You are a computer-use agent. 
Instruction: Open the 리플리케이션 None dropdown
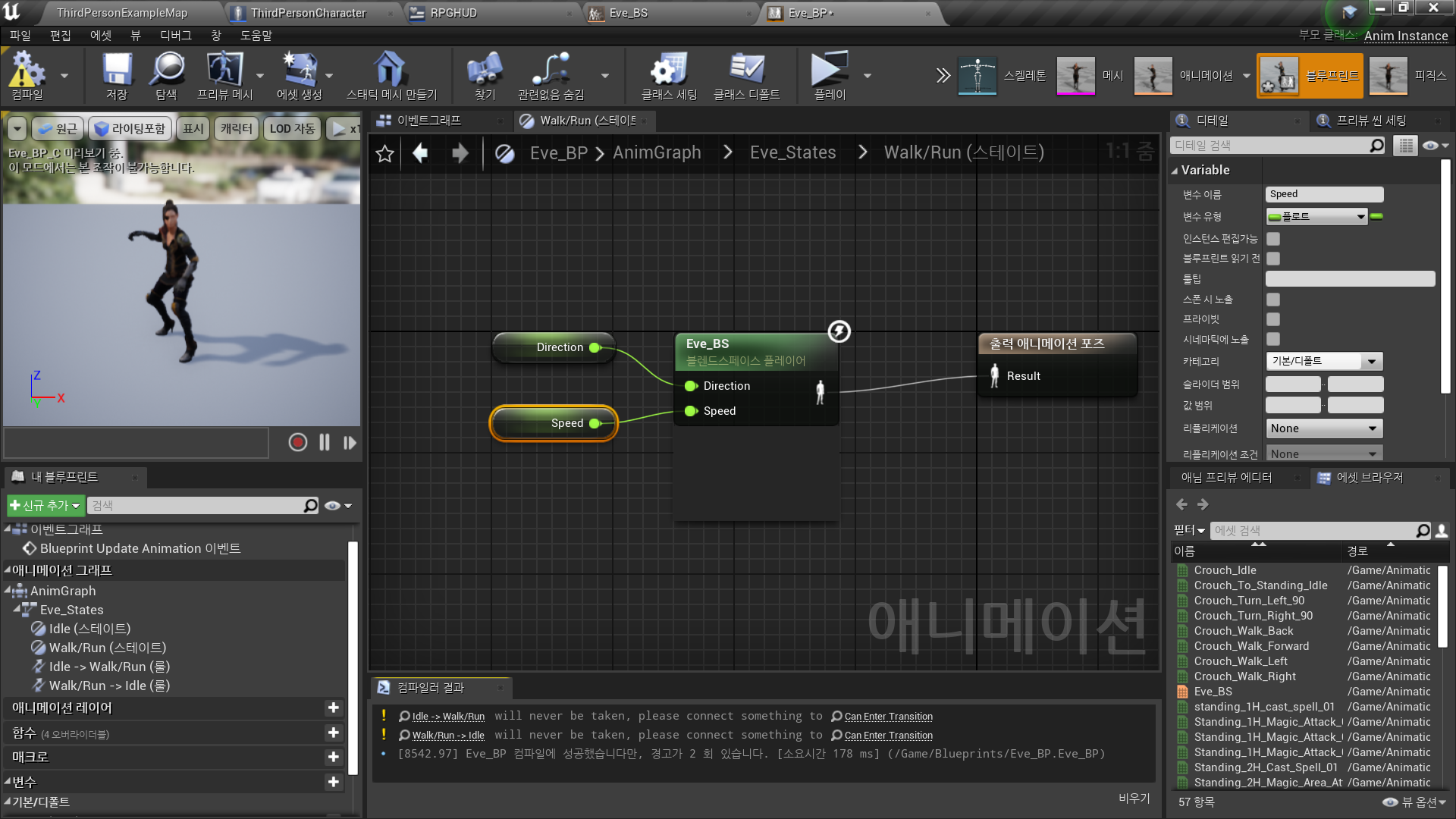pyautogui.click(x=1323, y=428)
